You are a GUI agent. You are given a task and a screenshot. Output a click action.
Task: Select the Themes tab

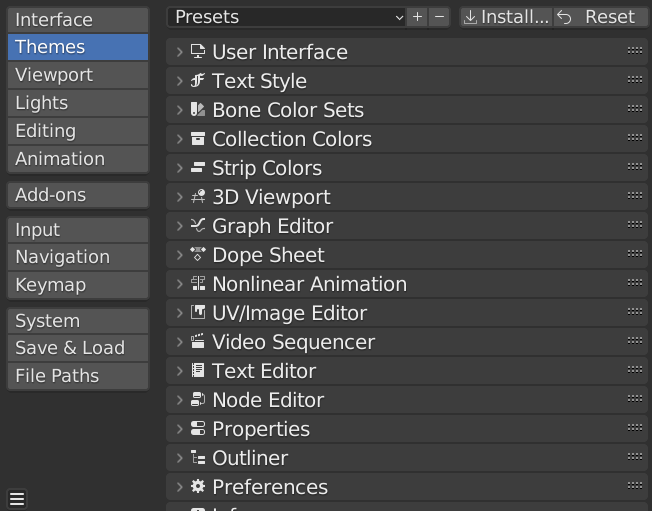click(78, 47)
